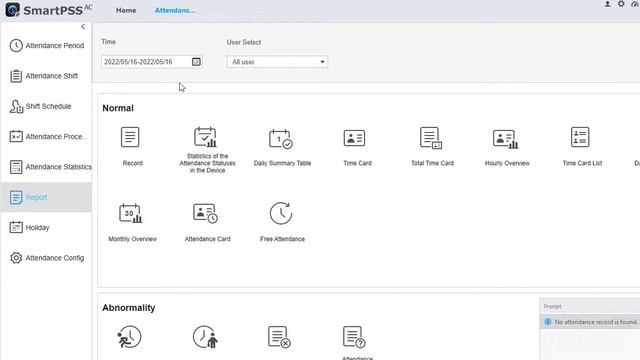Click the SmartPSS logo
The image size is (640, 360).
[49, 10]
